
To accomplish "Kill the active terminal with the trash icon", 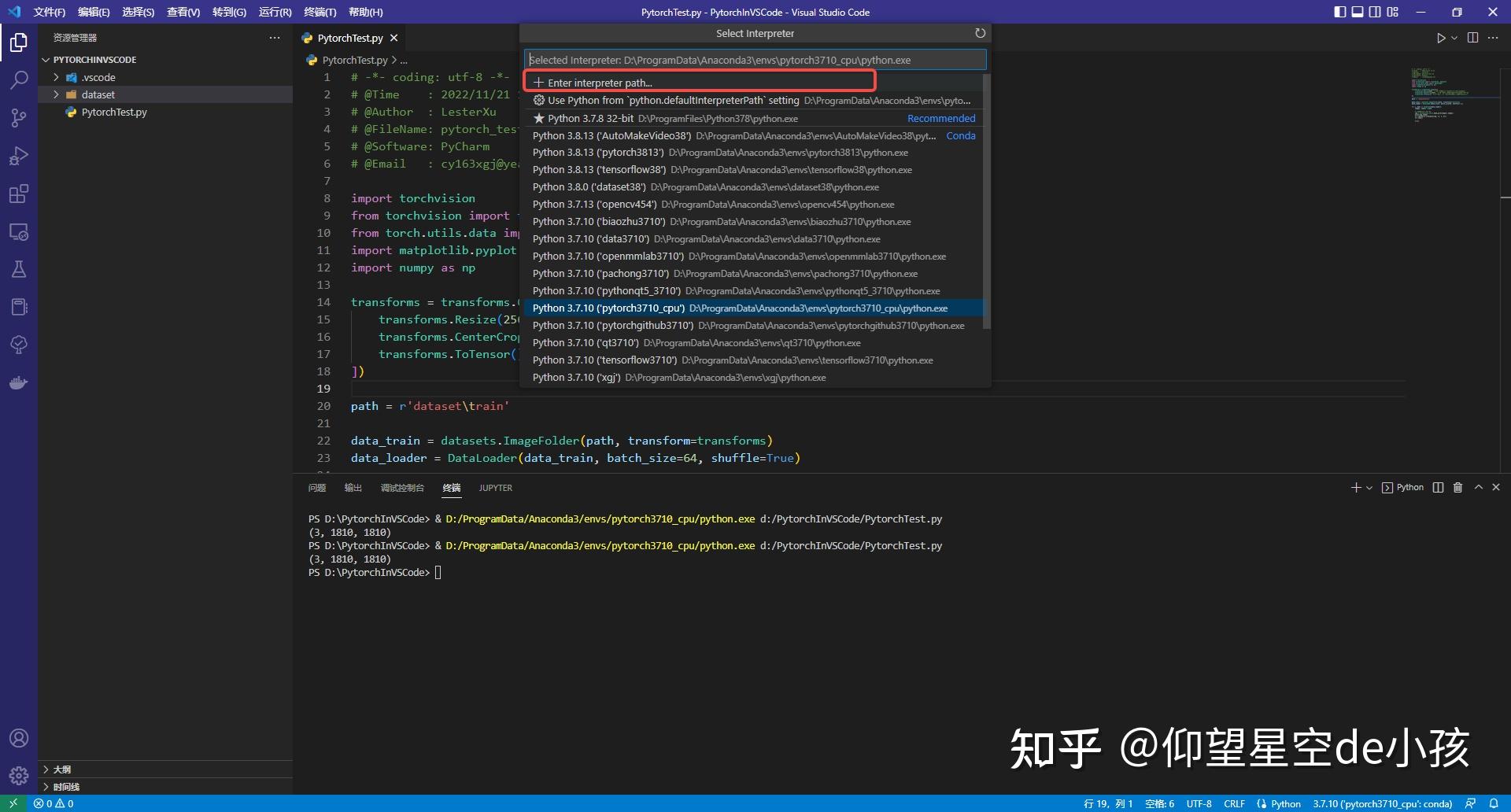I will [1457, 488].
